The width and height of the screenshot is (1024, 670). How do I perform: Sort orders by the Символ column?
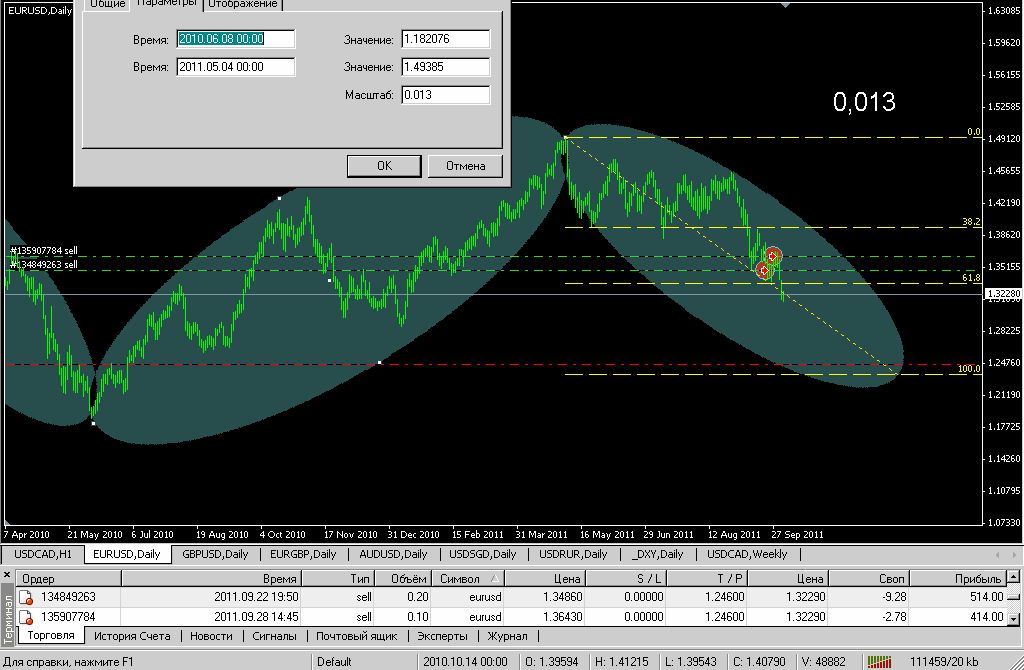(x=470, y=578)
